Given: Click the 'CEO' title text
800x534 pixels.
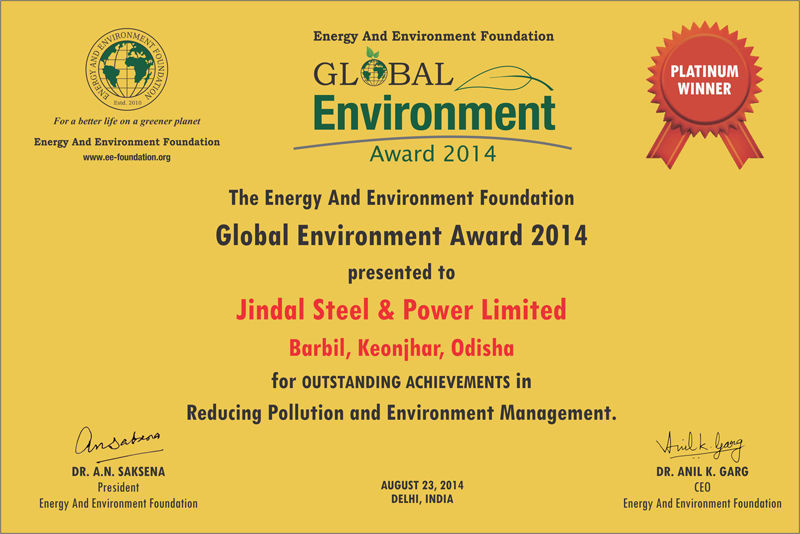Looking at the screenshot, I should click(x=703, y=488).
